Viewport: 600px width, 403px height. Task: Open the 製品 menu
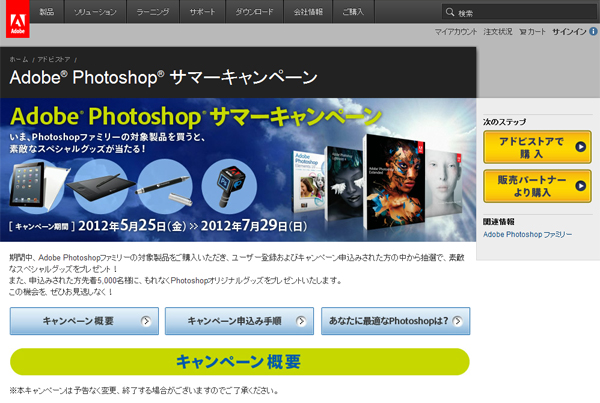[x=47, y=12]
